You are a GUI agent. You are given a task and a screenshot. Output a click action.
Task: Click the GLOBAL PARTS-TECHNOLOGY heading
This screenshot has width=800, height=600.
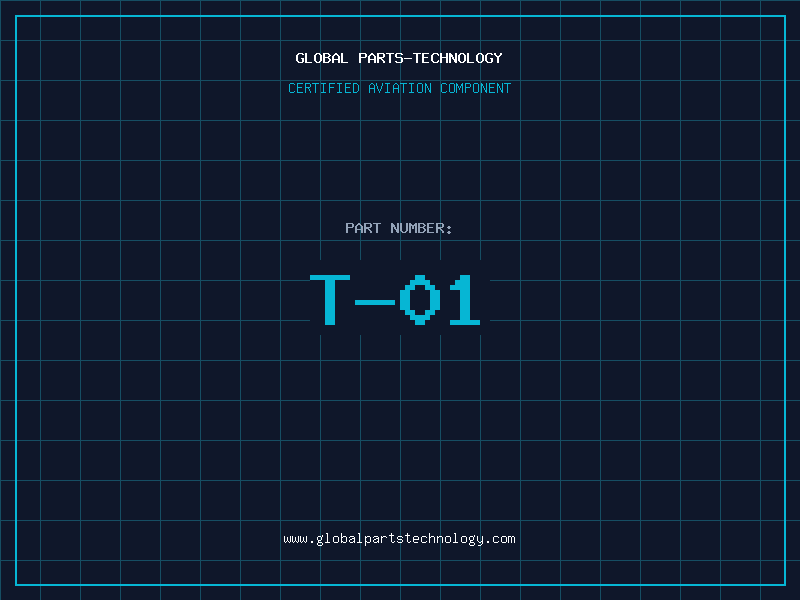399,58
